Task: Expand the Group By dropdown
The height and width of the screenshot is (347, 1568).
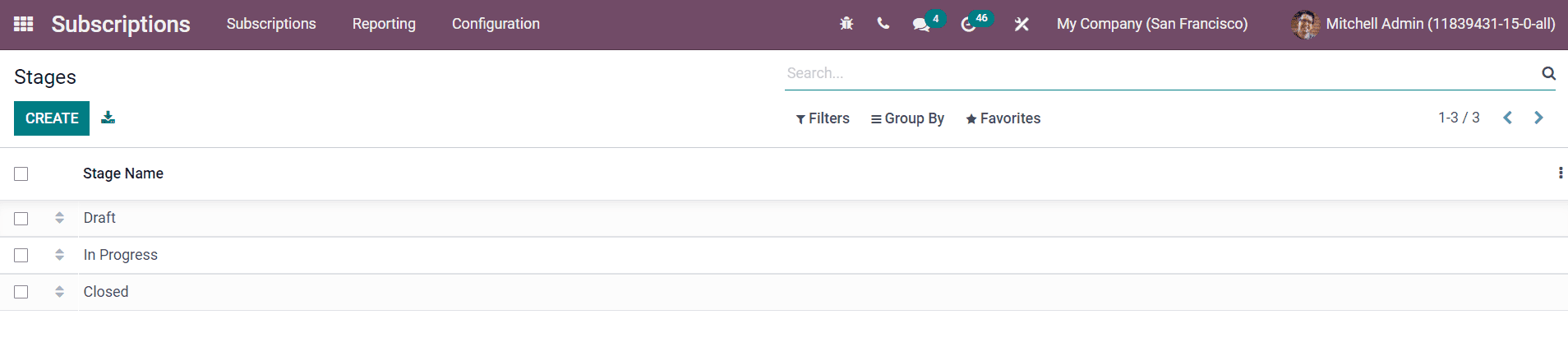Action: click(x=907, y=118)
